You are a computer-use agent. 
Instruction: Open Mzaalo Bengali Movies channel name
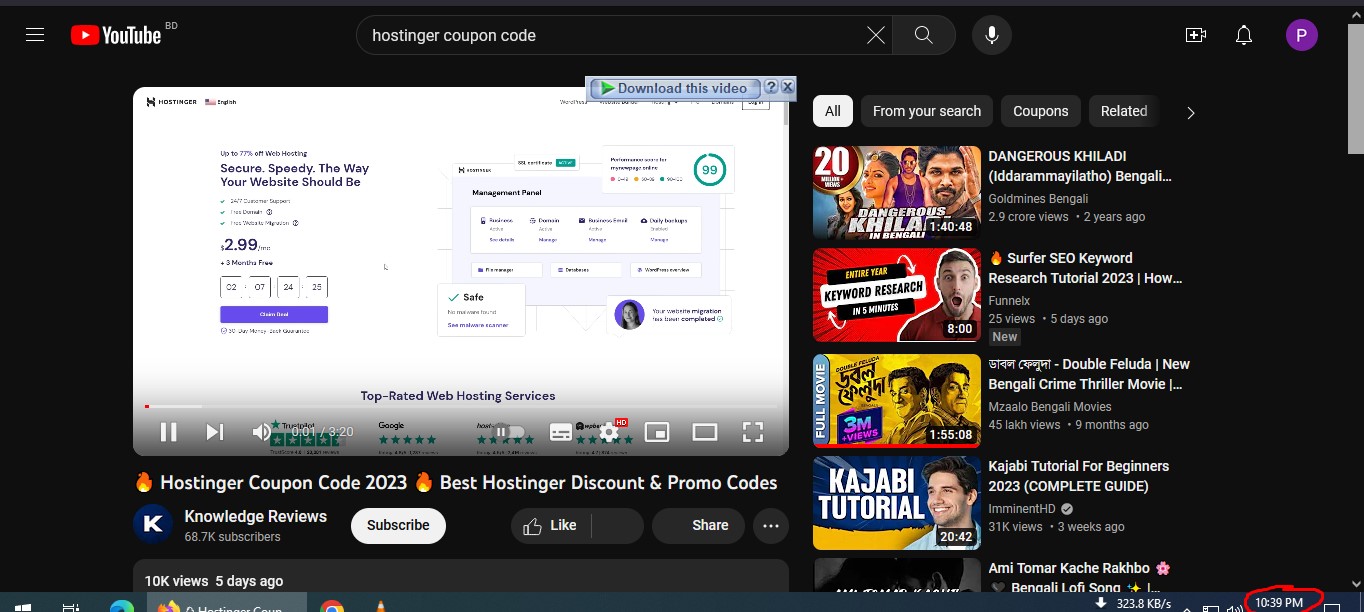(x=1050, y=407)
